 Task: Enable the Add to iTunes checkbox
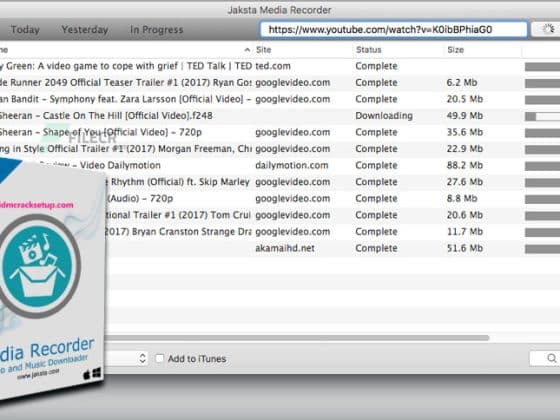point(160,358)
